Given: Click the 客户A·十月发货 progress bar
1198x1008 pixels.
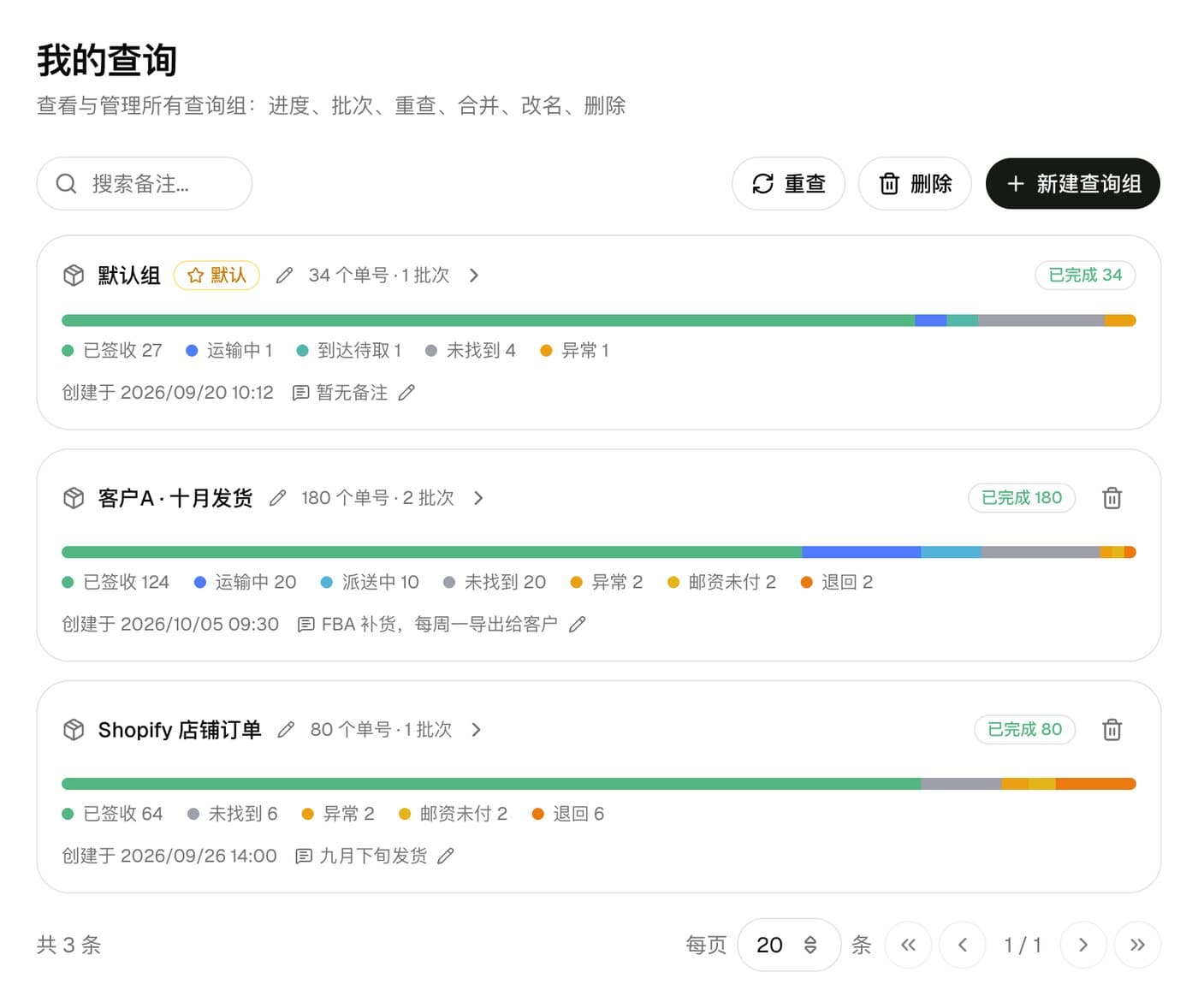Looking at the screenshot, I should (x=599, y=553).
